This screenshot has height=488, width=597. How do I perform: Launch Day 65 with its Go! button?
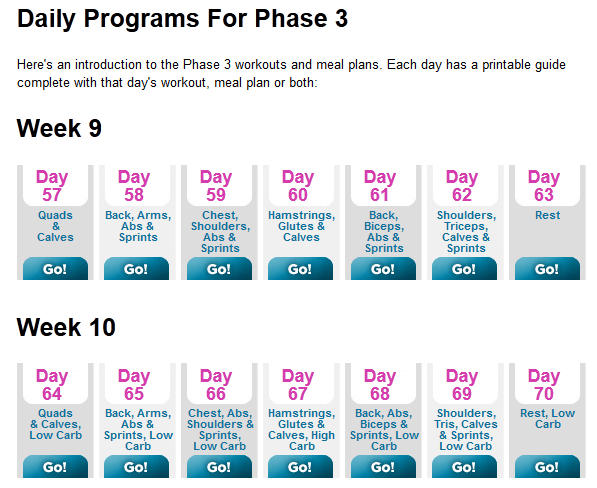click(136, 467)
